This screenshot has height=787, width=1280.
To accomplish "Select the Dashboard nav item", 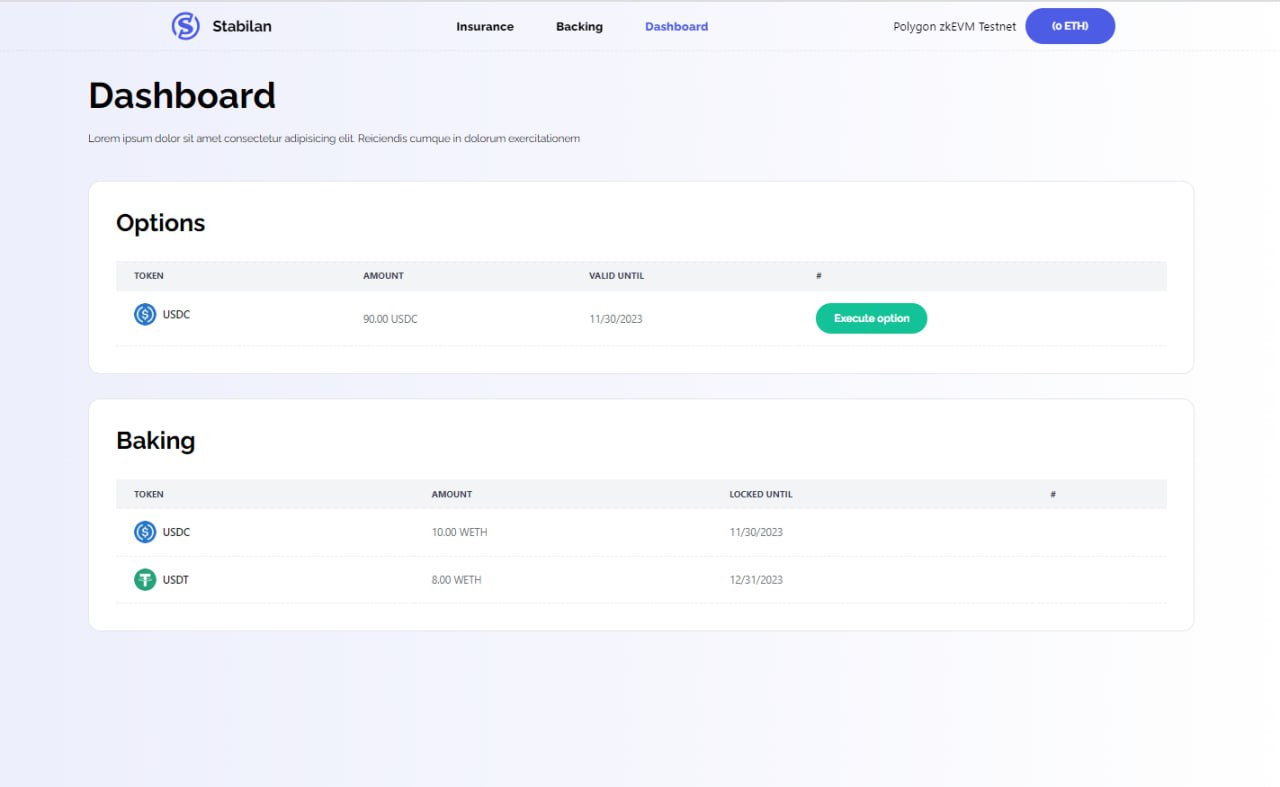I will [x=676, y=27].
